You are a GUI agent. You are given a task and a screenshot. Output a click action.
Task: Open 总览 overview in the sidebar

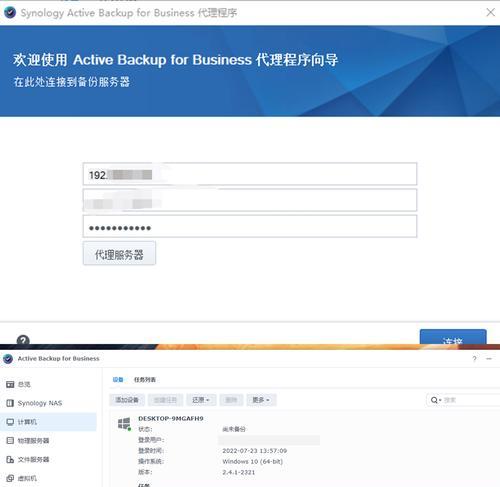point(19,384)
